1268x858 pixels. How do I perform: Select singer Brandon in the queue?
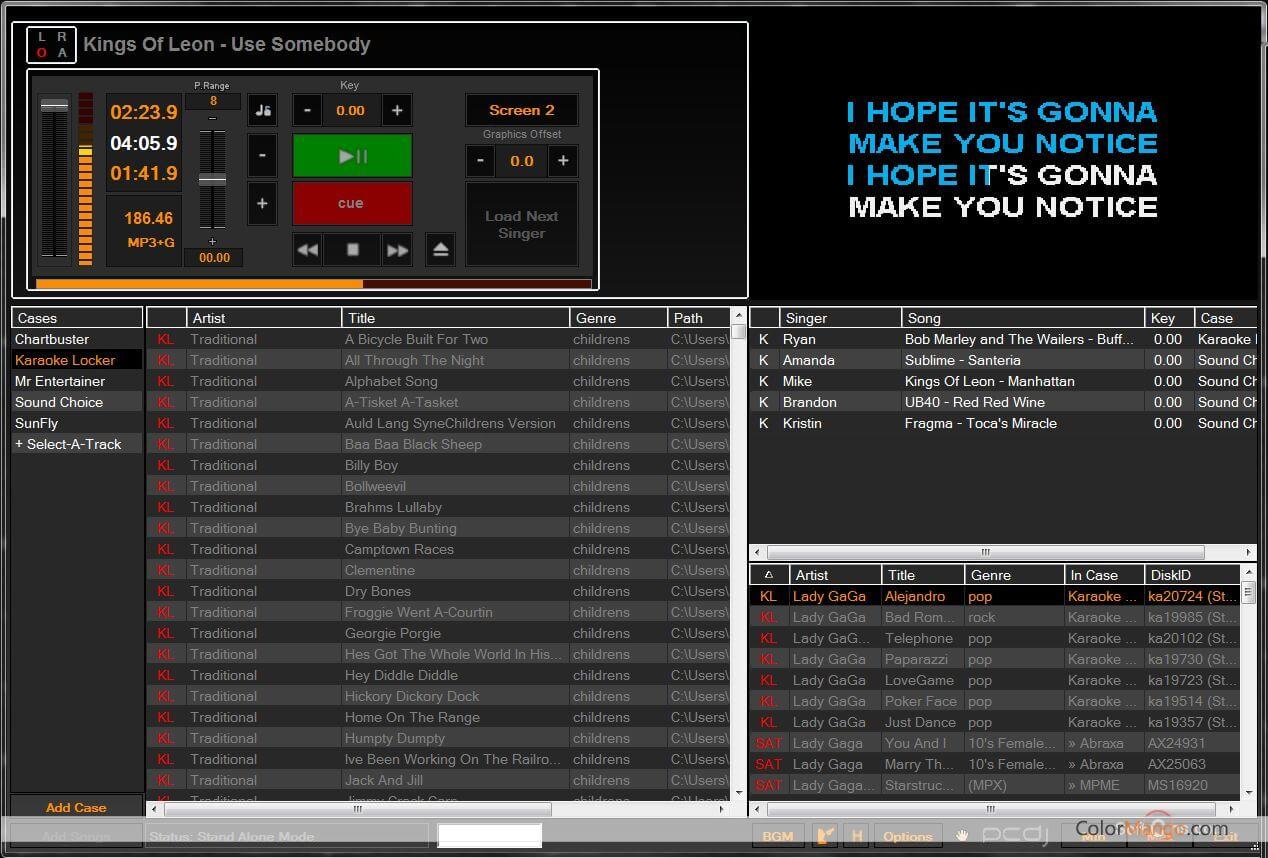1003,402
